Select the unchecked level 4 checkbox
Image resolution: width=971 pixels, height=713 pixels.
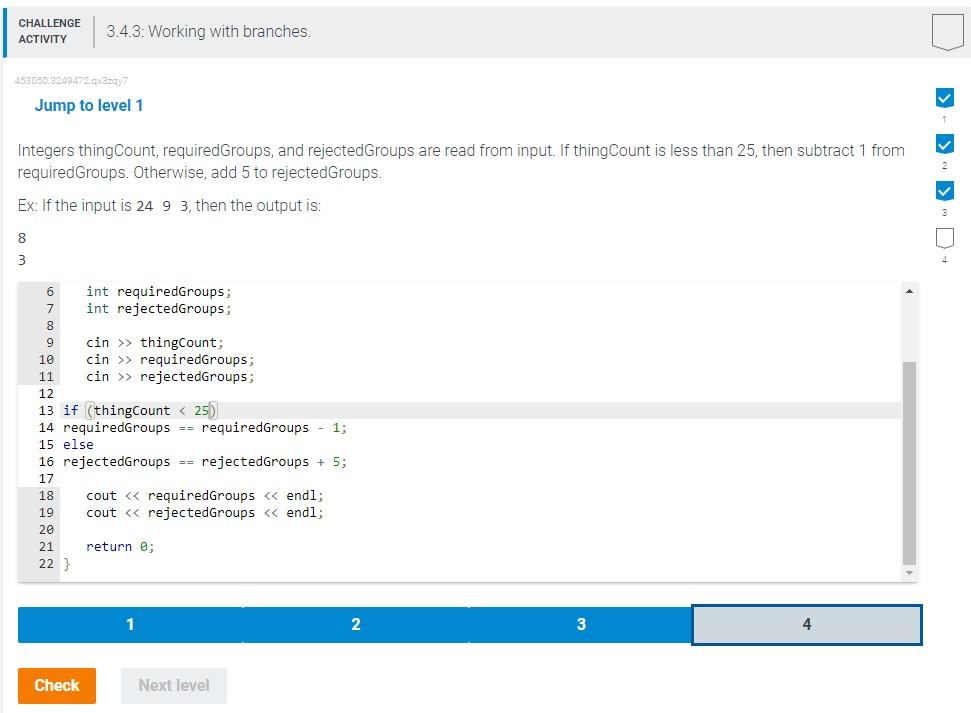click(x=944, y=237)
